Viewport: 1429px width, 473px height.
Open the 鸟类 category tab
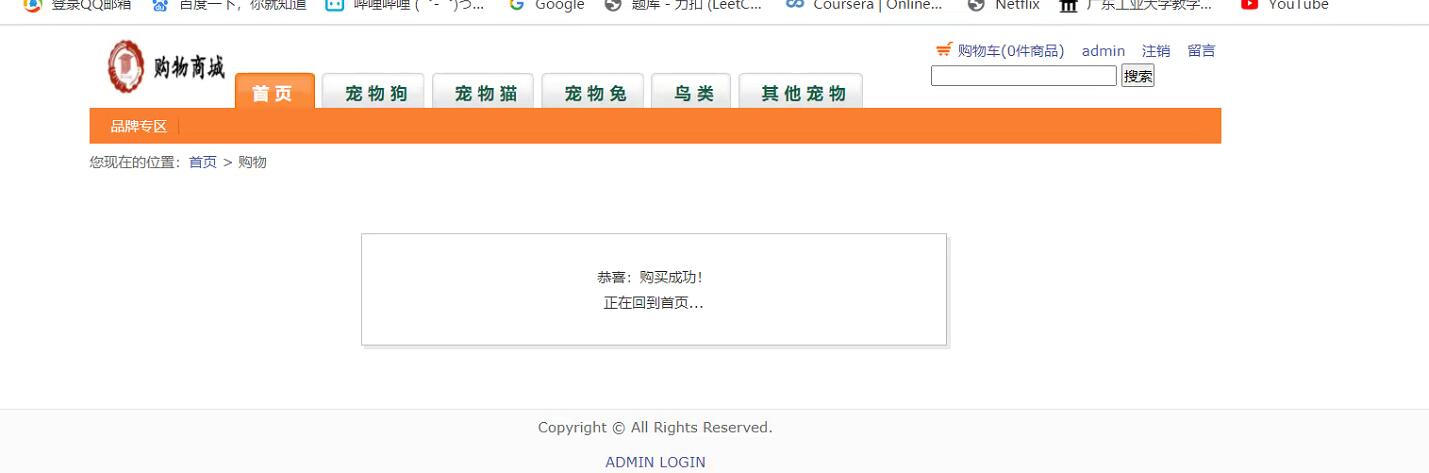[x=693, y=93]
